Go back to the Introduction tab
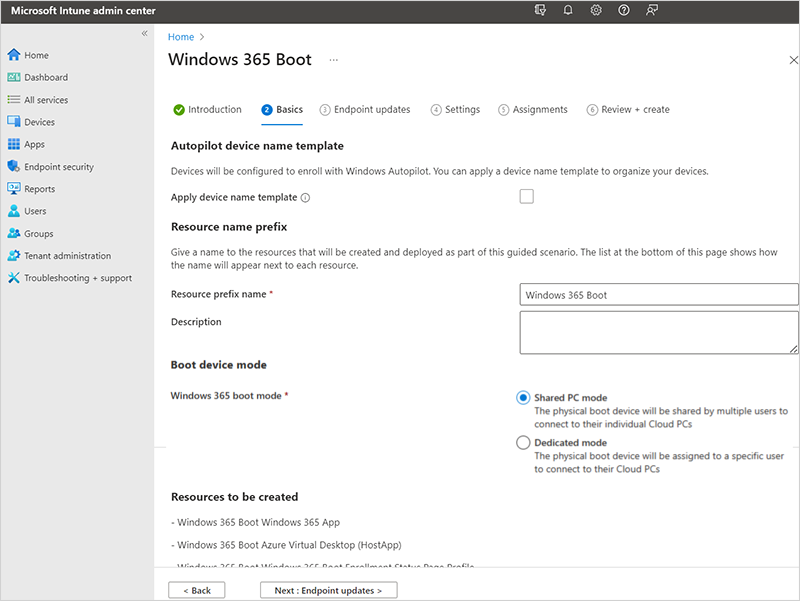800x601 pixels. pos(213,109)
